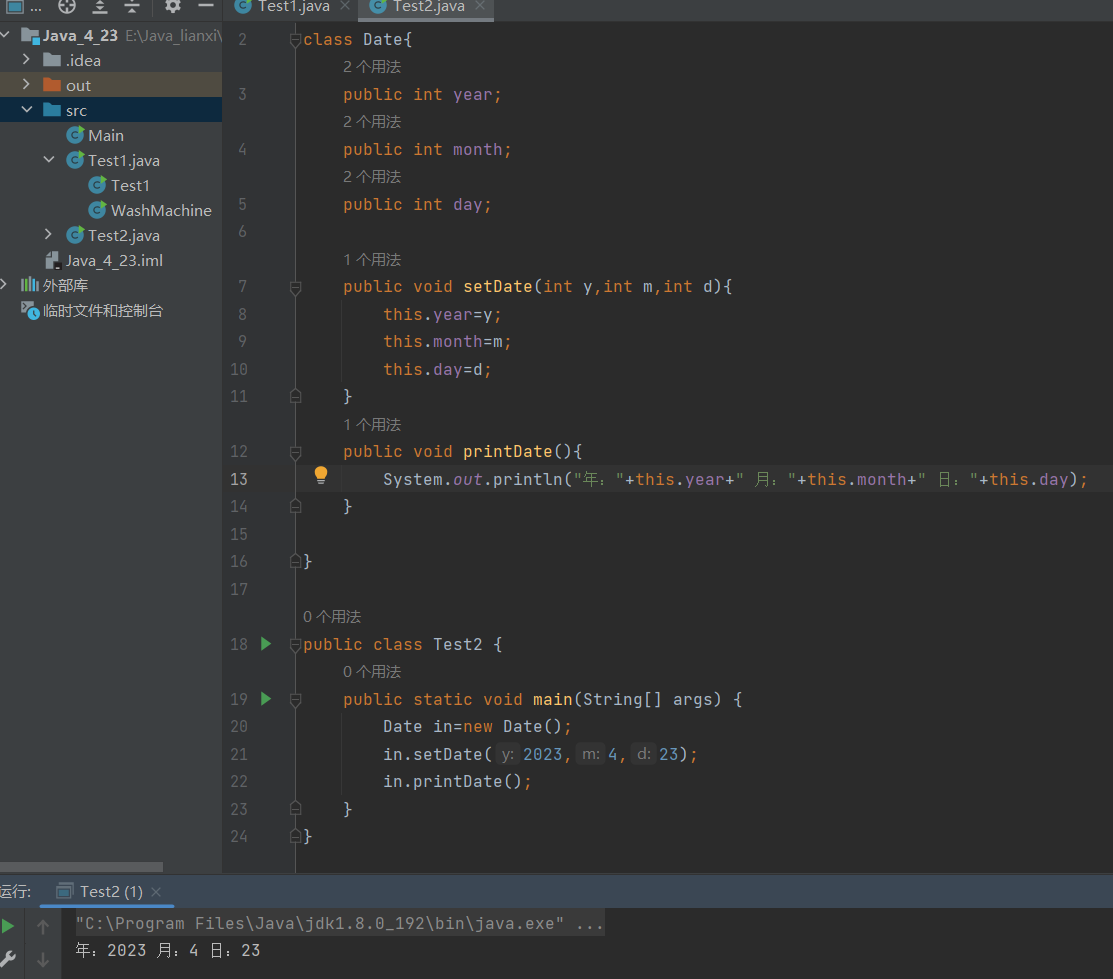Click the yellow lightbulb quick-fix icon
This screenshot has height=979, width=1113.
click(321, 475)
